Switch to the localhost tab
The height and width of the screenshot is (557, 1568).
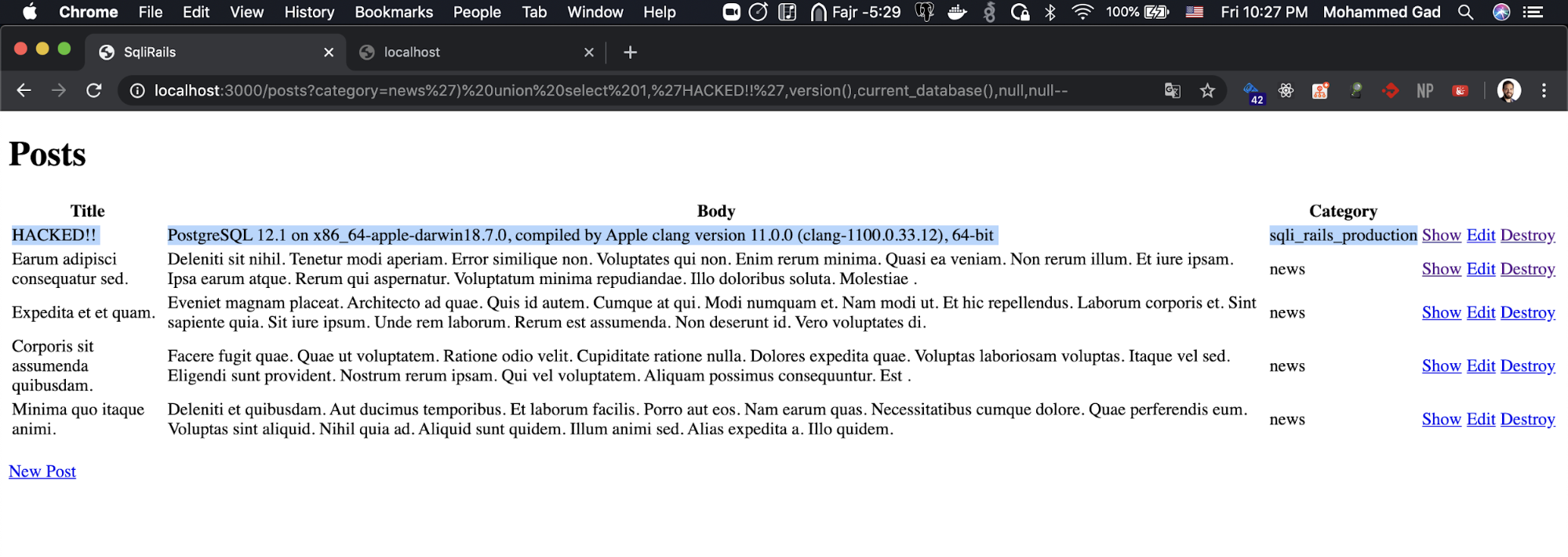pos(477,52)
